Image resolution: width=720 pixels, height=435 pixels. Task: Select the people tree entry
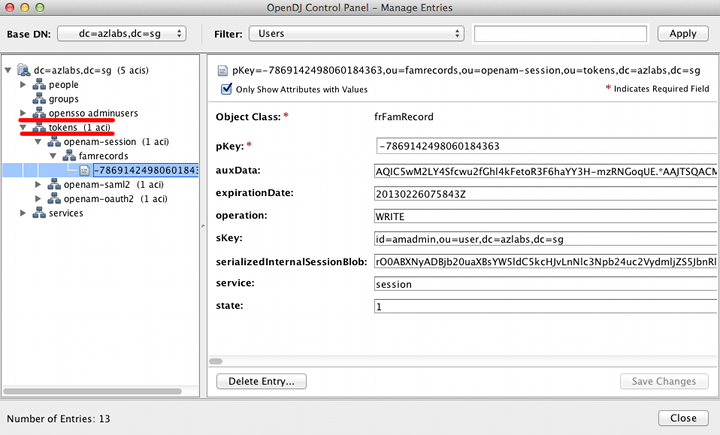tap(63, 85)
